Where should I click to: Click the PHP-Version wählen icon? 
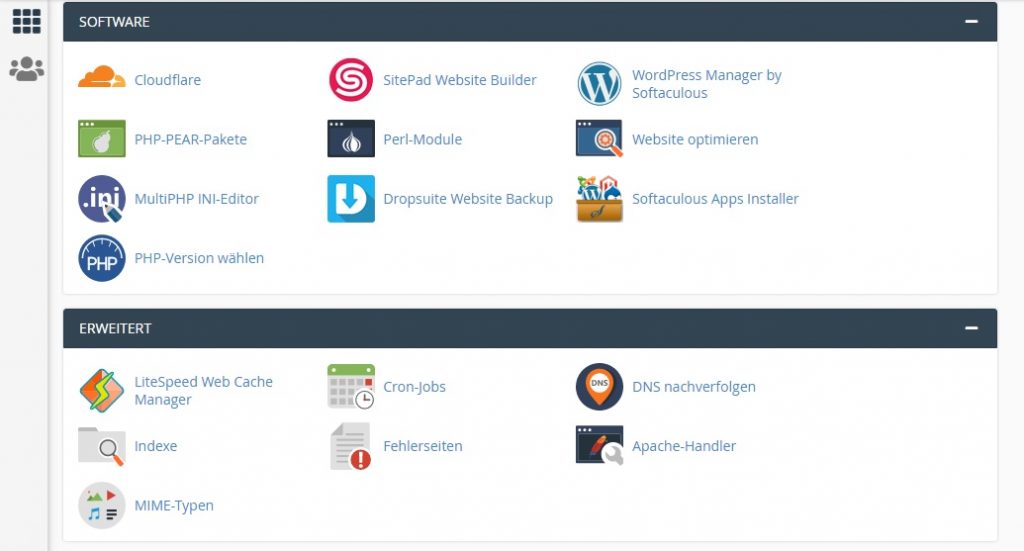click(x=101, y=258)
